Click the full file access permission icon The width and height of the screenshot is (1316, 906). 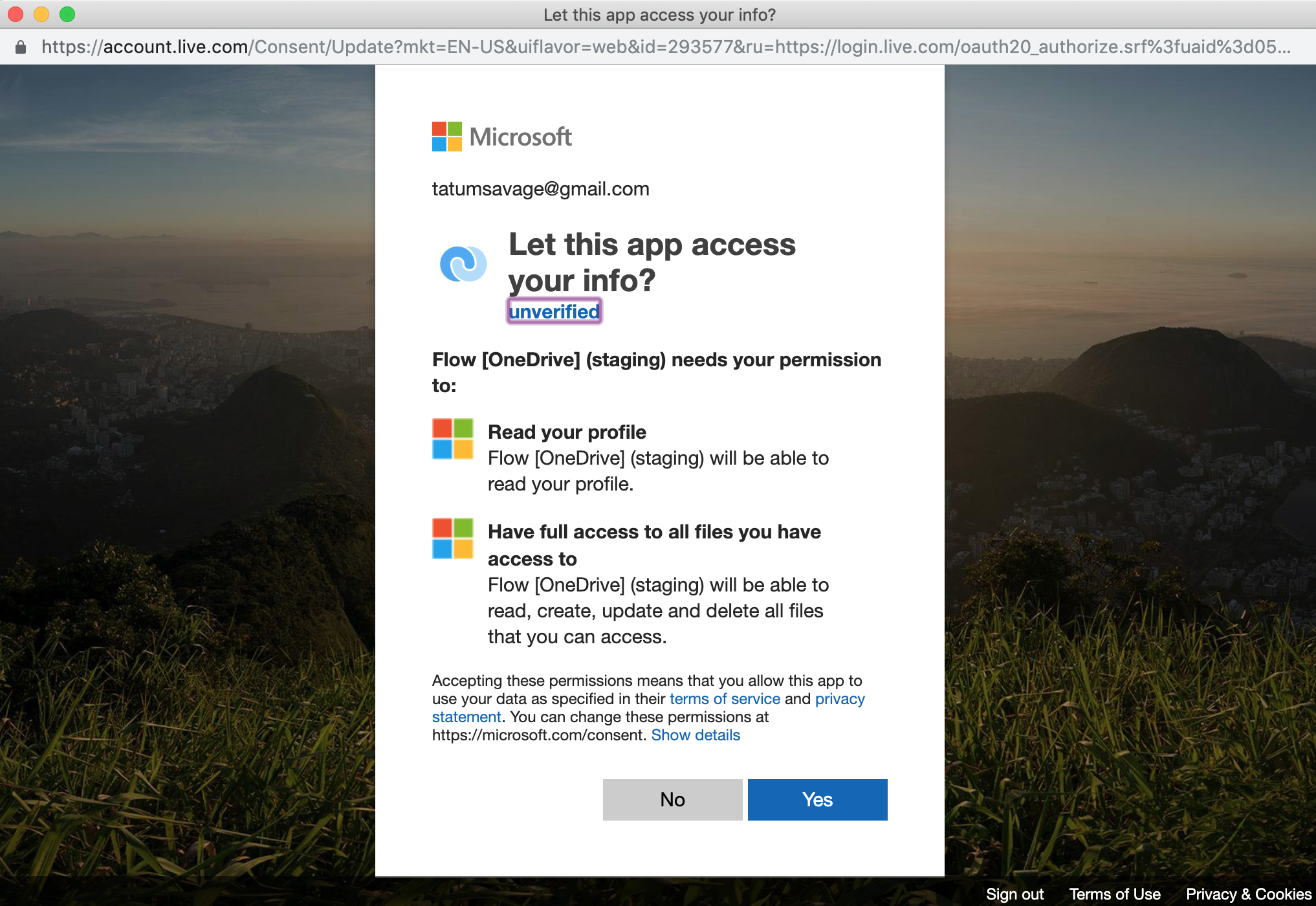tap(452, 538)
